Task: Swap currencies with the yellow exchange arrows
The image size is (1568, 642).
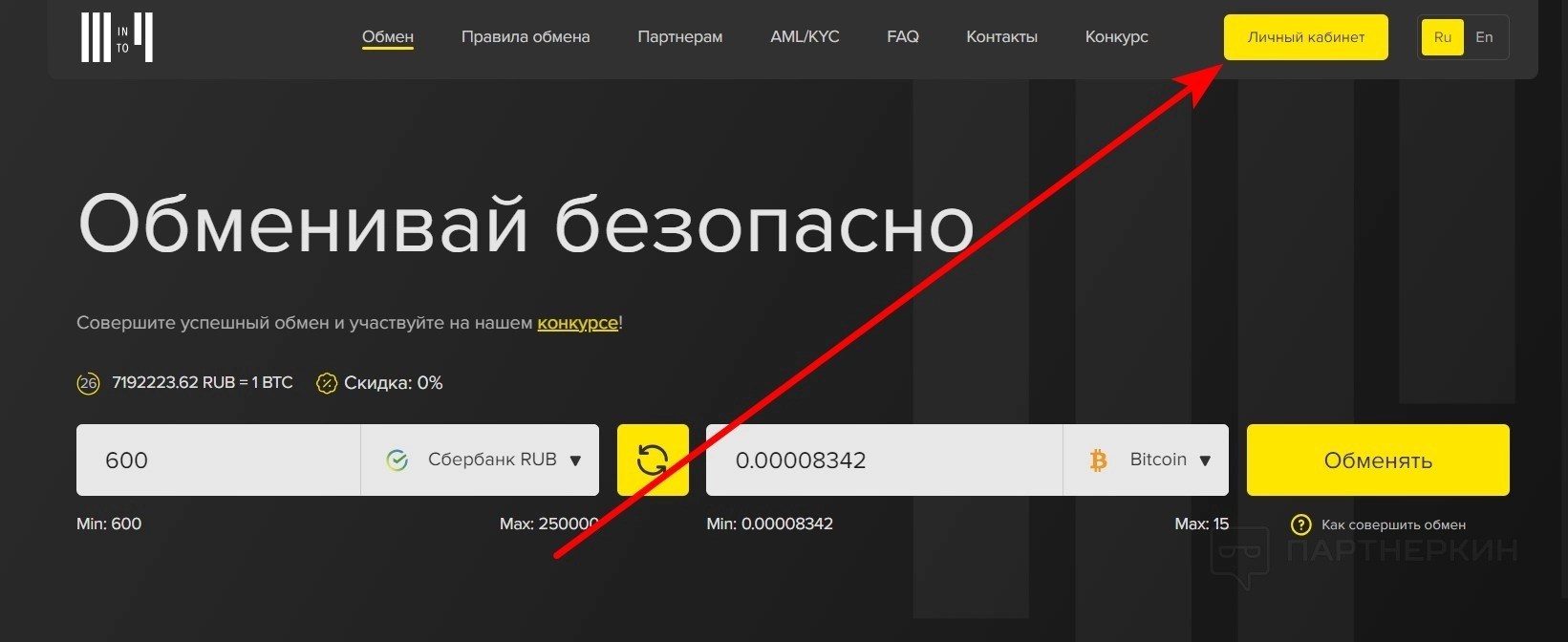Action: 653,460
